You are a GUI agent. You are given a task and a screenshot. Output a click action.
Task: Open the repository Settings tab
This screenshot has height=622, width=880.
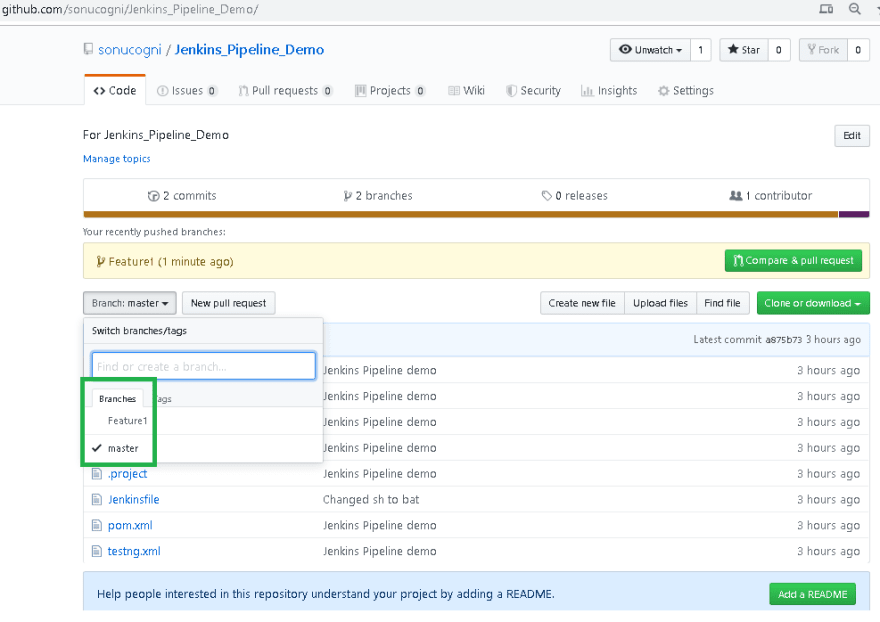click(686, 90)
